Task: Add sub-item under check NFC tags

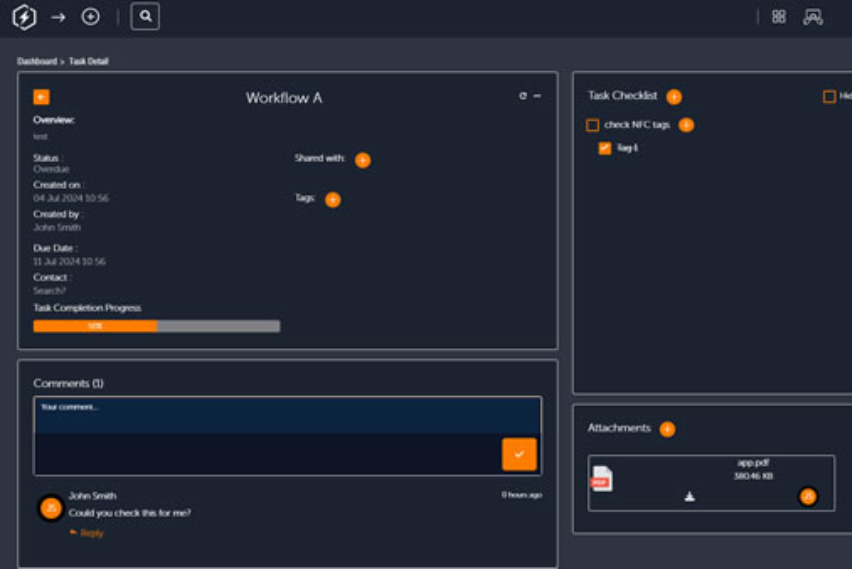Action: point(686,125)
